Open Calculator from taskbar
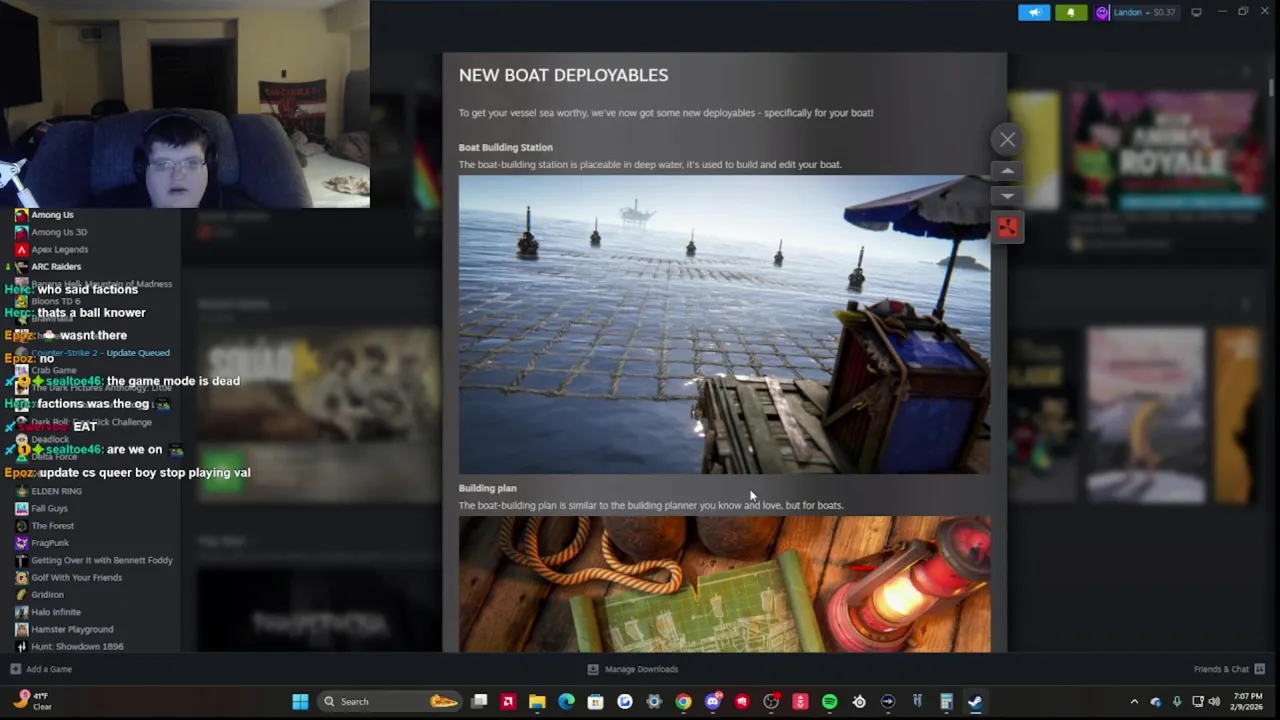 pos(946,701)
